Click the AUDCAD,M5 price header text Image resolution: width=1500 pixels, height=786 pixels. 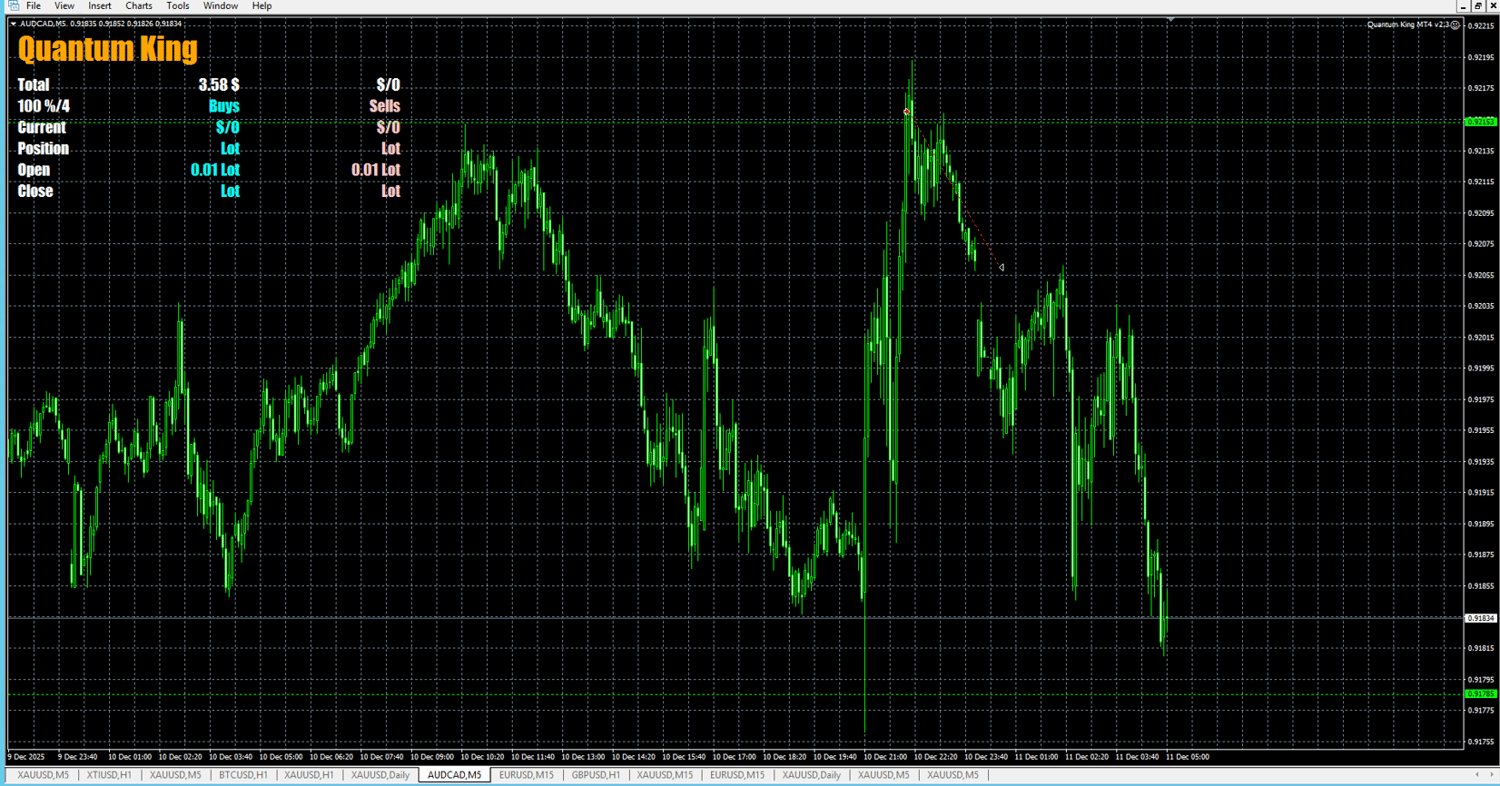click(101, 23)
